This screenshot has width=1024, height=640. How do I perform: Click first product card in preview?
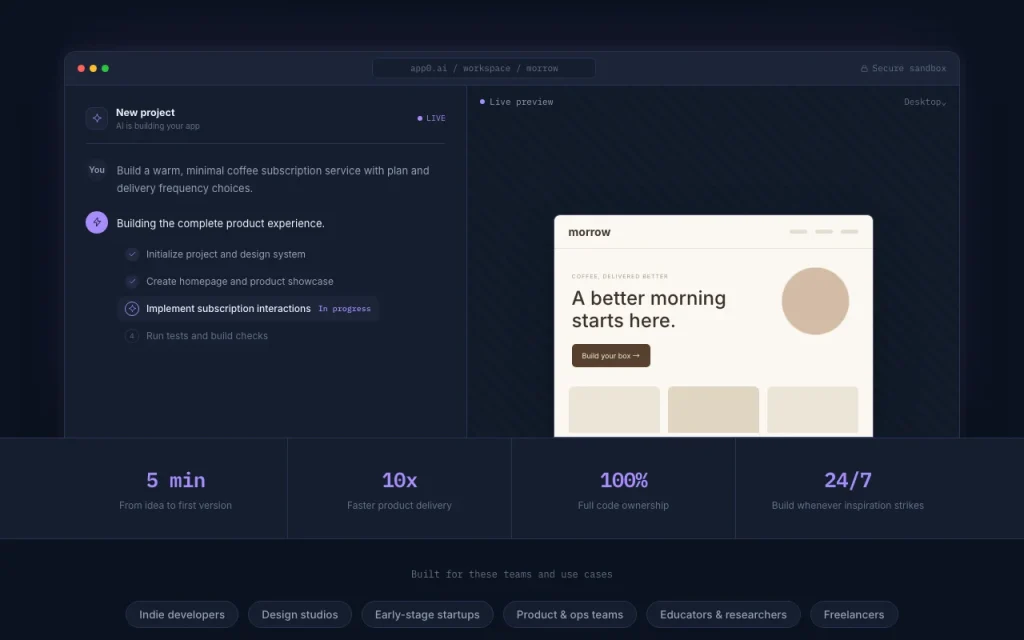[x=614, y=409]
